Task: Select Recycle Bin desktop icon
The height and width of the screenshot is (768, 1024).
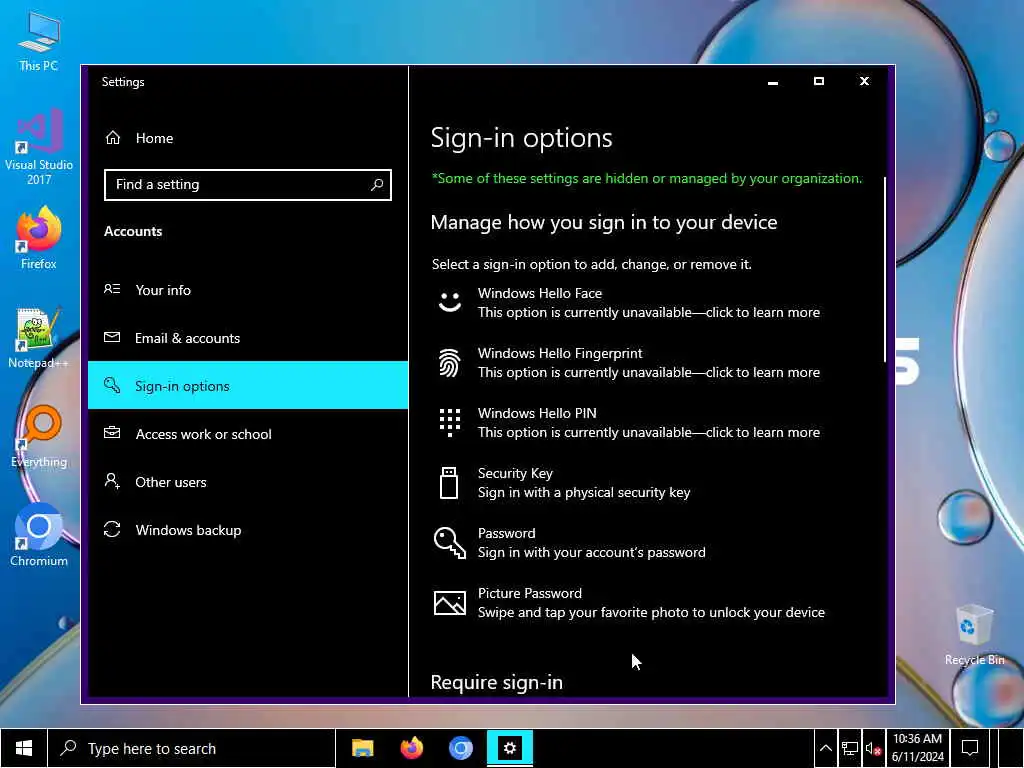Action: (x=974, y=635)
